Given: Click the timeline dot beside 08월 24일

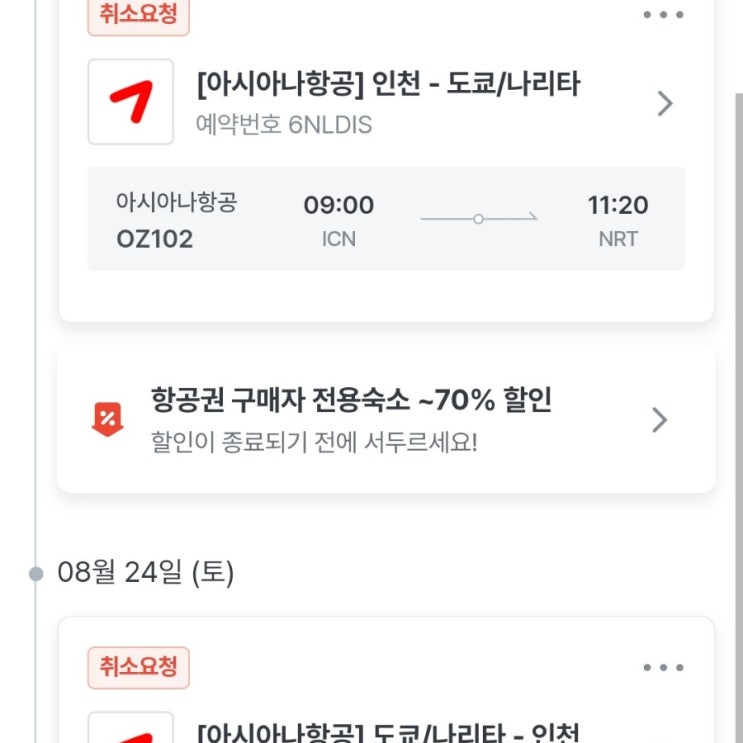Looking at the screenshot, I should (x=36, y=573).
